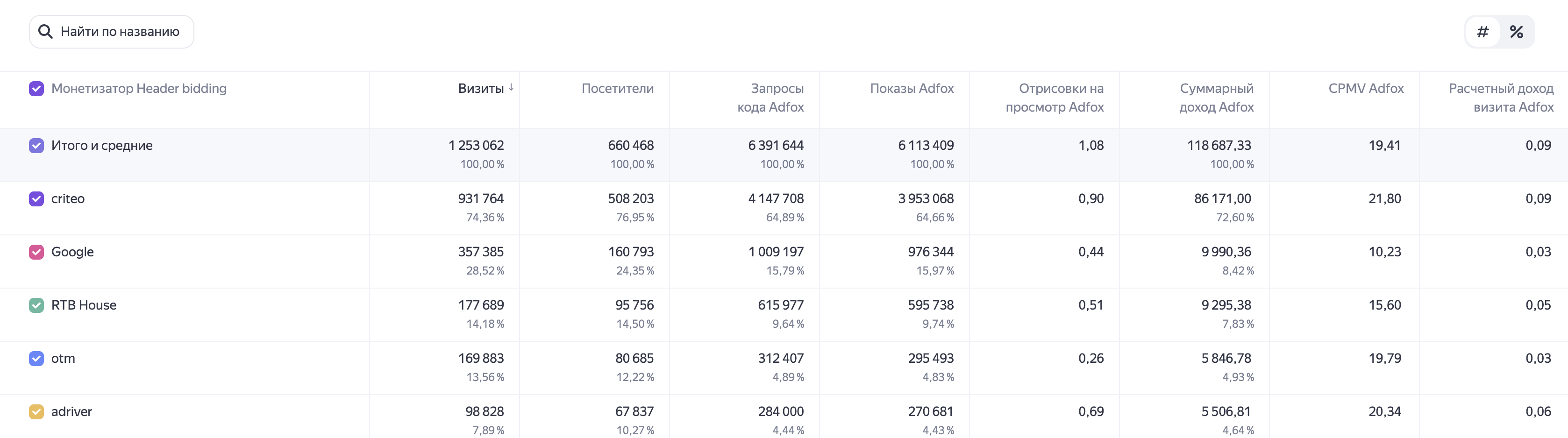Sort by Расчетный доход визита Adfox
1568x438 pixels.
click(1501, 97)
